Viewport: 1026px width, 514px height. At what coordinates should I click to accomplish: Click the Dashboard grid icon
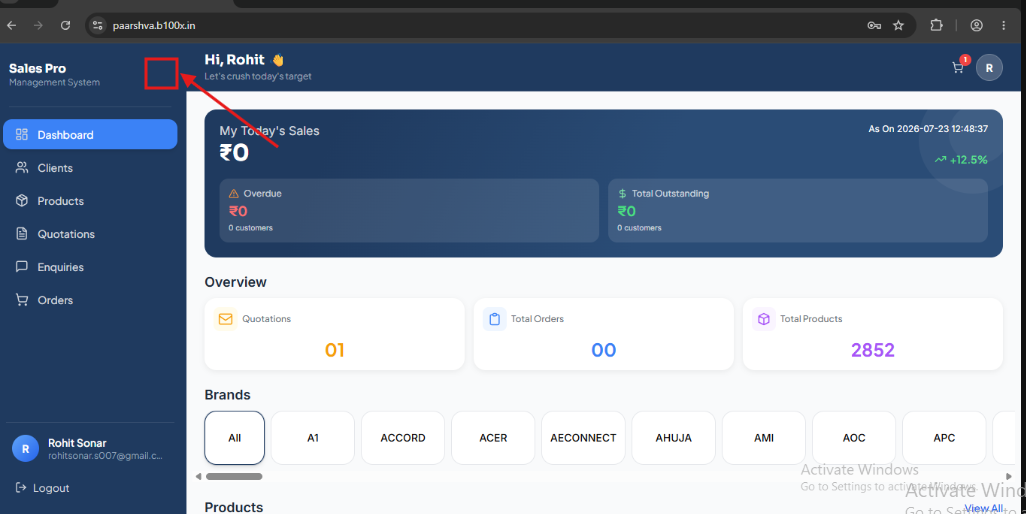point(22,135)
